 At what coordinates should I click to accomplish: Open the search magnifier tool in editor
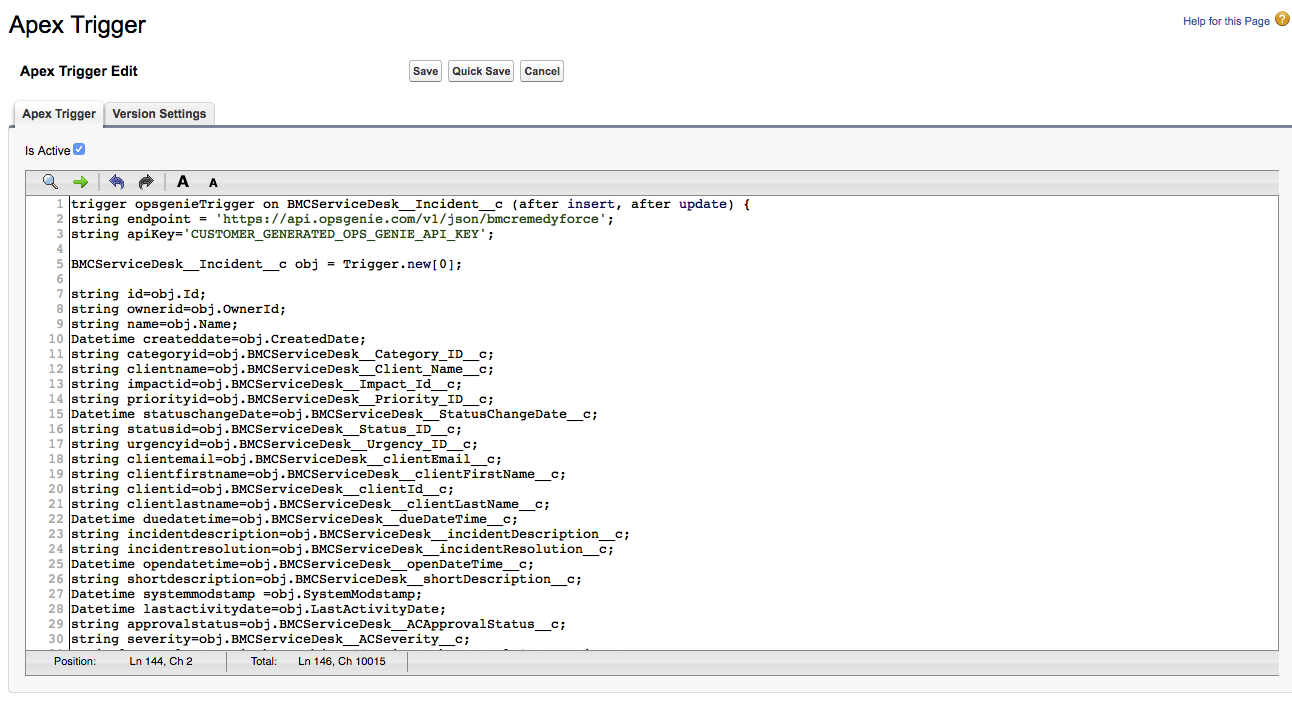click(50, 182)
